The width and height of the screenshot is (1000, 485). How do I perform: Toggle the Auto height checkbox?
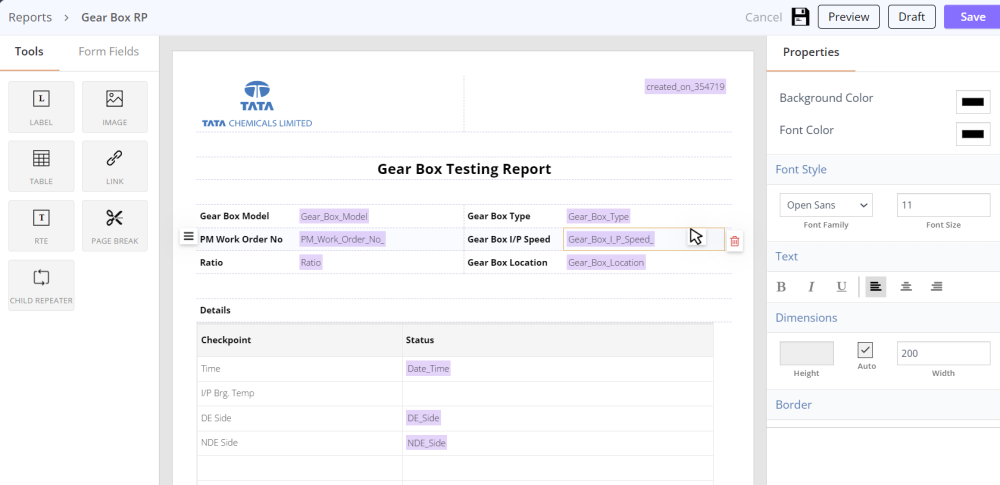[x=865, y=350]
